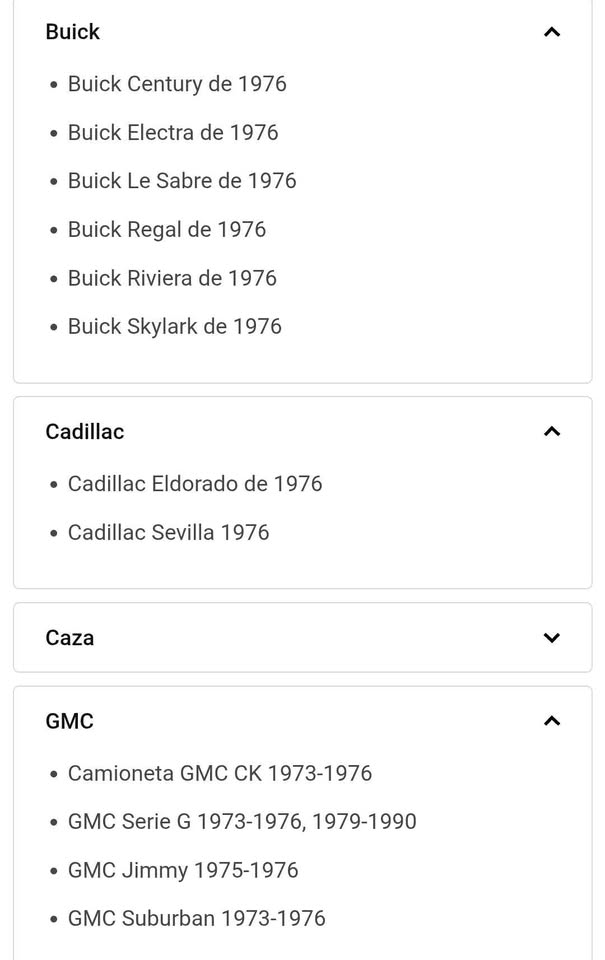This screenshot has width=605, height=960.
Task: Select Cadillac Eldorado de 1976
Action: [195, 484]
